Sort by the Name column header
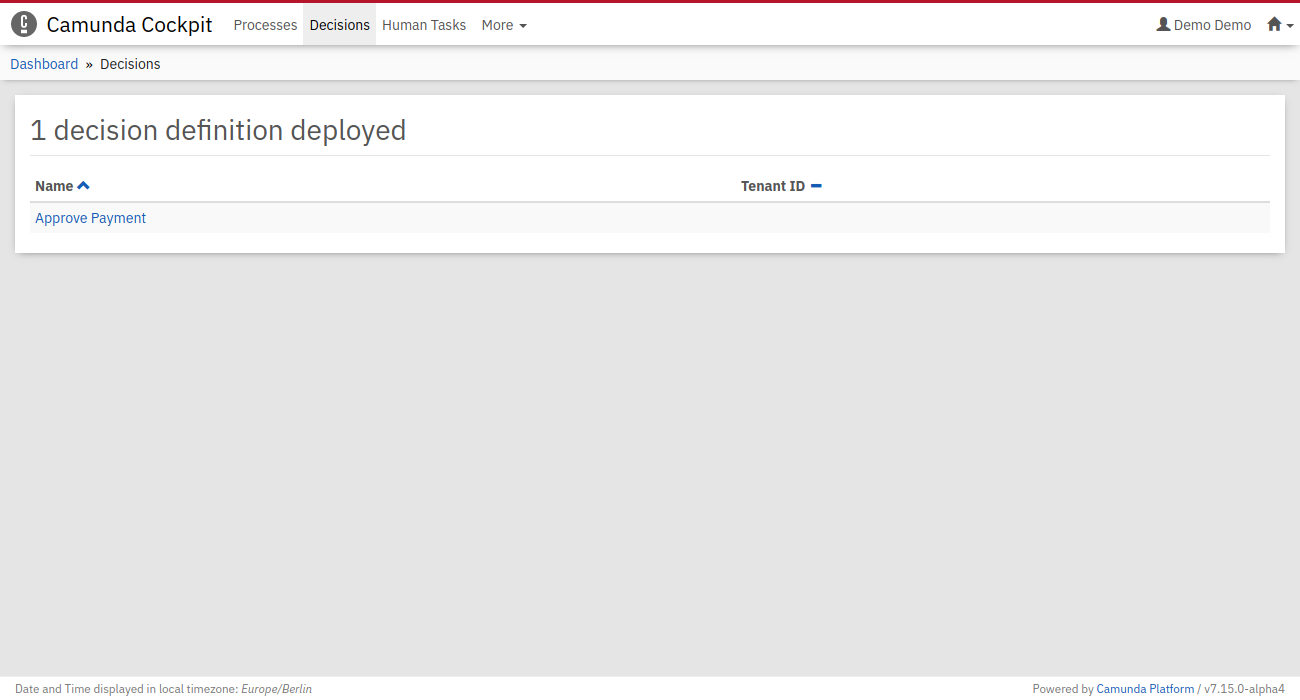The image size is (1300, 700). point(54,186)
